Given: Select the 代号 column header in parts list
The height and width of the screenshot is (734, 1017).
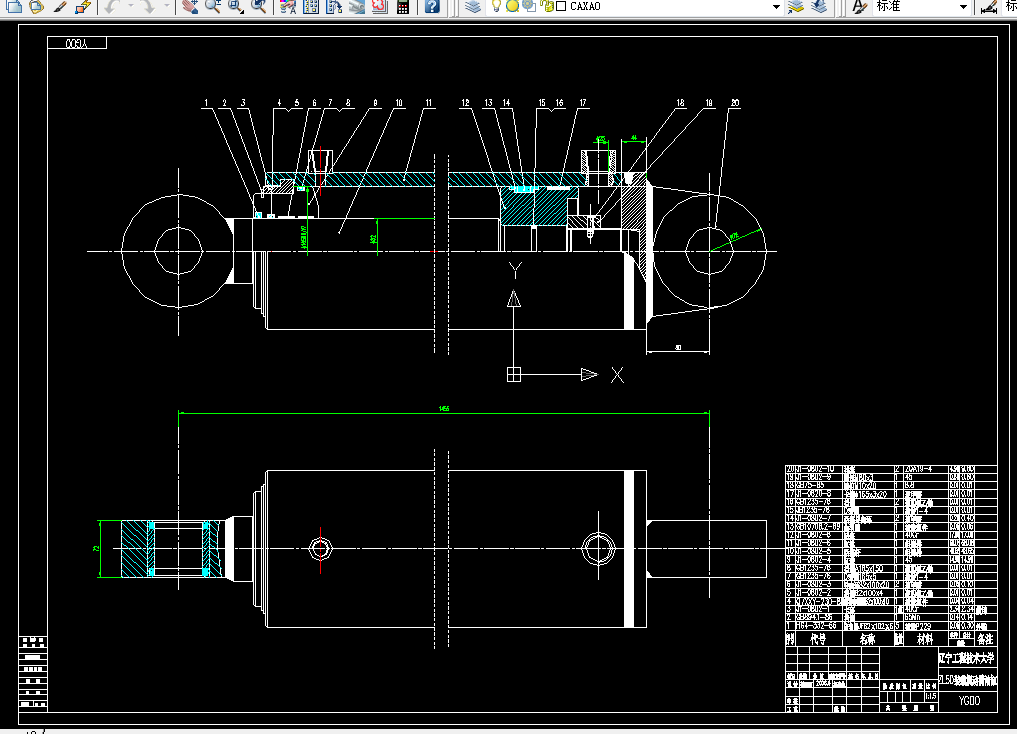Looking at the screenshot, I should [x=817, y=639].
